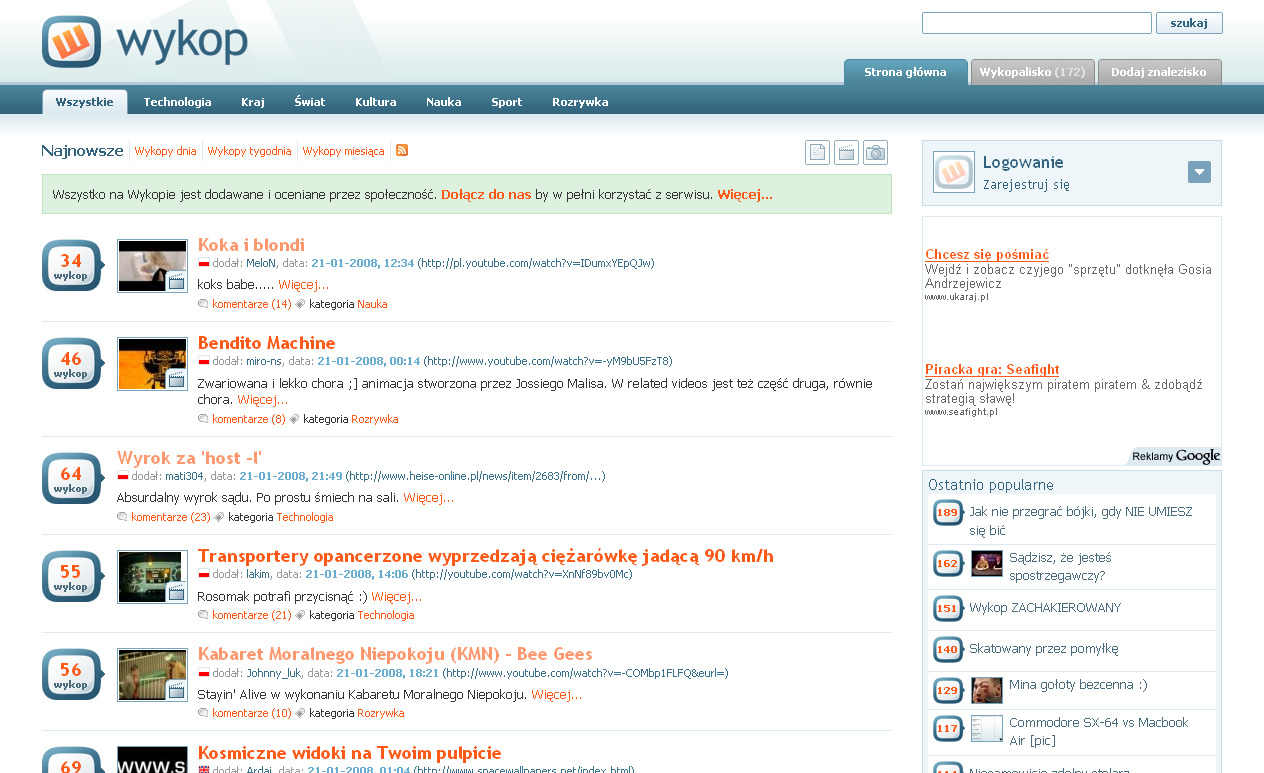Open the Piracka gra: Seafight ad link
This screenshot has height=773, width=1264.
pyautogui.click(x=992, y=369)
